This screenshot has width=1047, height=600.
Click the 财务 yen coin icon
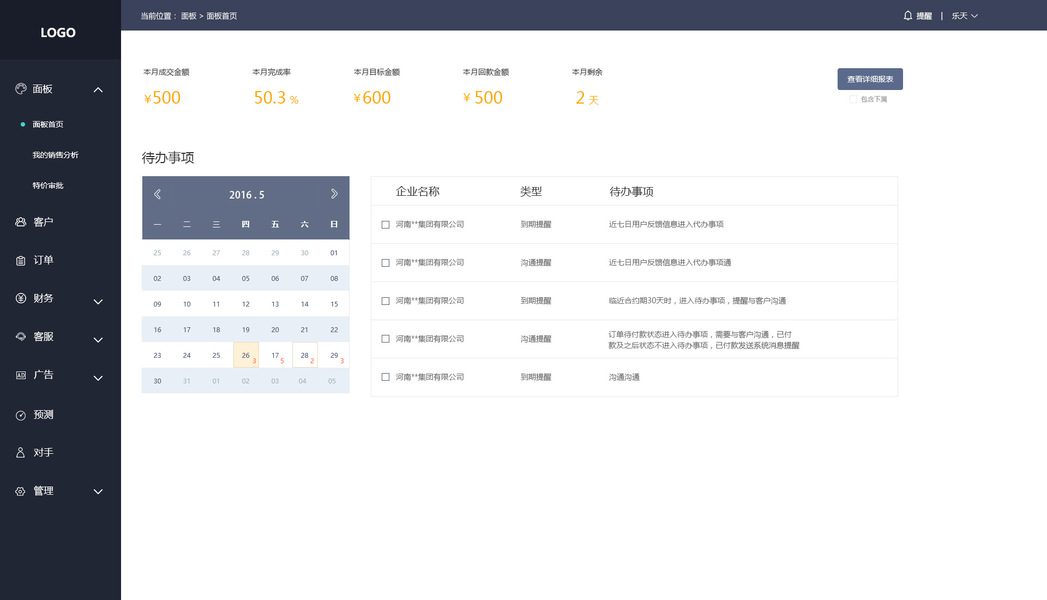point(21,298)
